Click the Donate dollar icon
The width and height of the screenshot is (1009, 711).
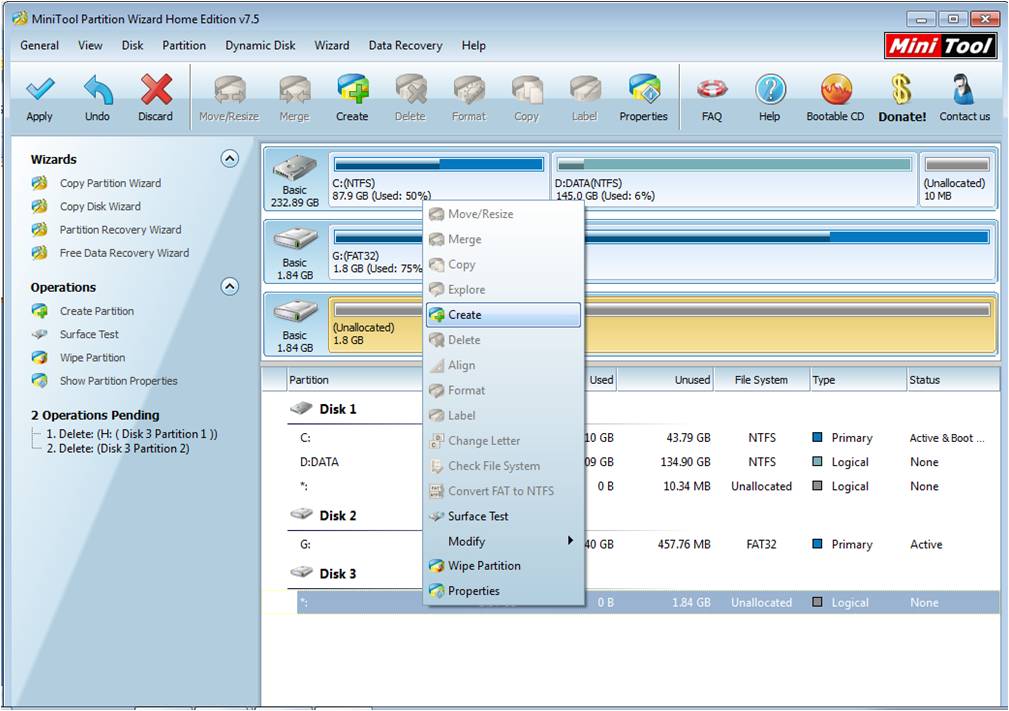tap(902, 89)
